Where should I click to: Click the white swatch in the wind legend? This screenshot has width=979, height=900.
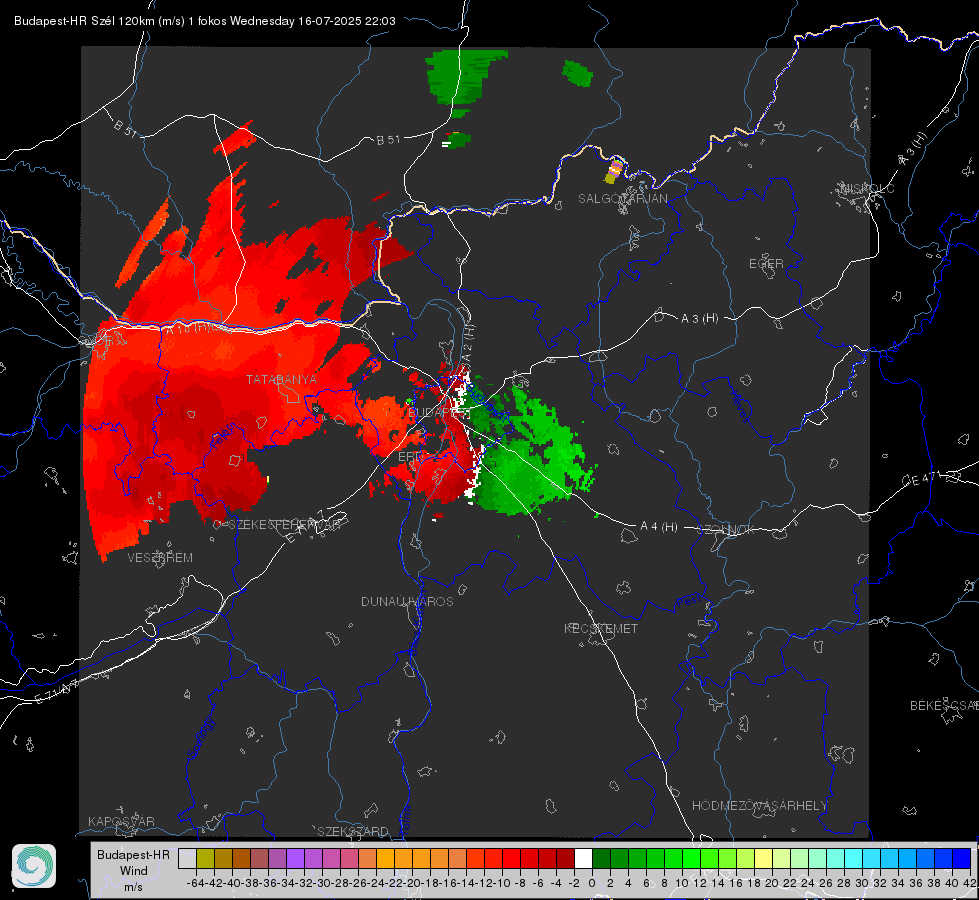pos(583,858)
